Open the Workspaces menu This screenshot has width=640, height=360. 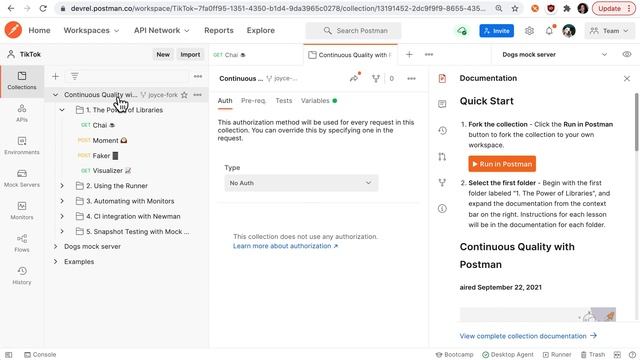click(91, 30)
